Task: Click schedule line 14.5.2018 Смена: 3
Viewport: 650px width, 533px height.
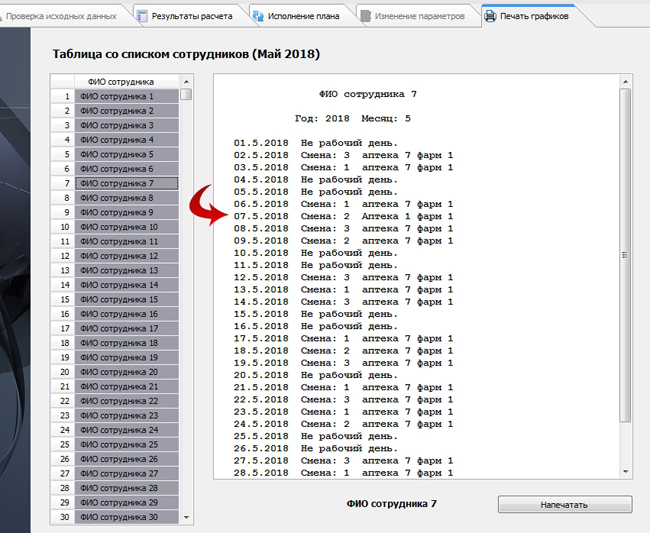Action: click(343, 302)
